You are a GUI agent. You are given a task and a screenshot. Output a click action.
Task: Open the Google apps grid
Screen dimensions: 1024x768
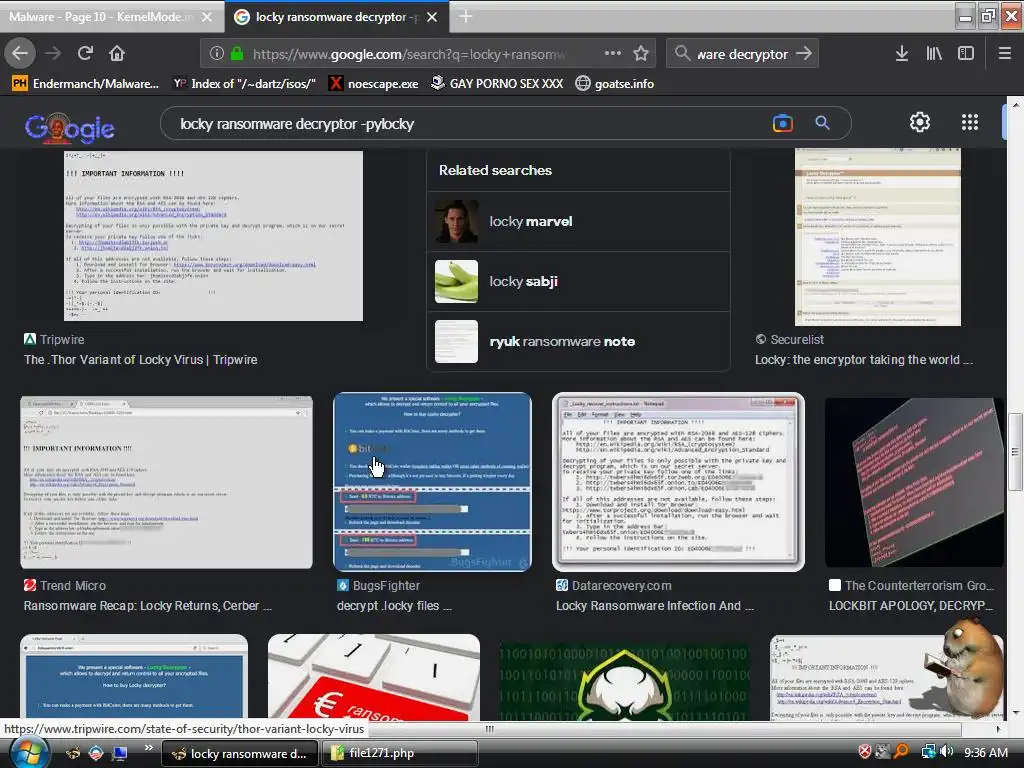pyautogui.click(x=970, y=122)
